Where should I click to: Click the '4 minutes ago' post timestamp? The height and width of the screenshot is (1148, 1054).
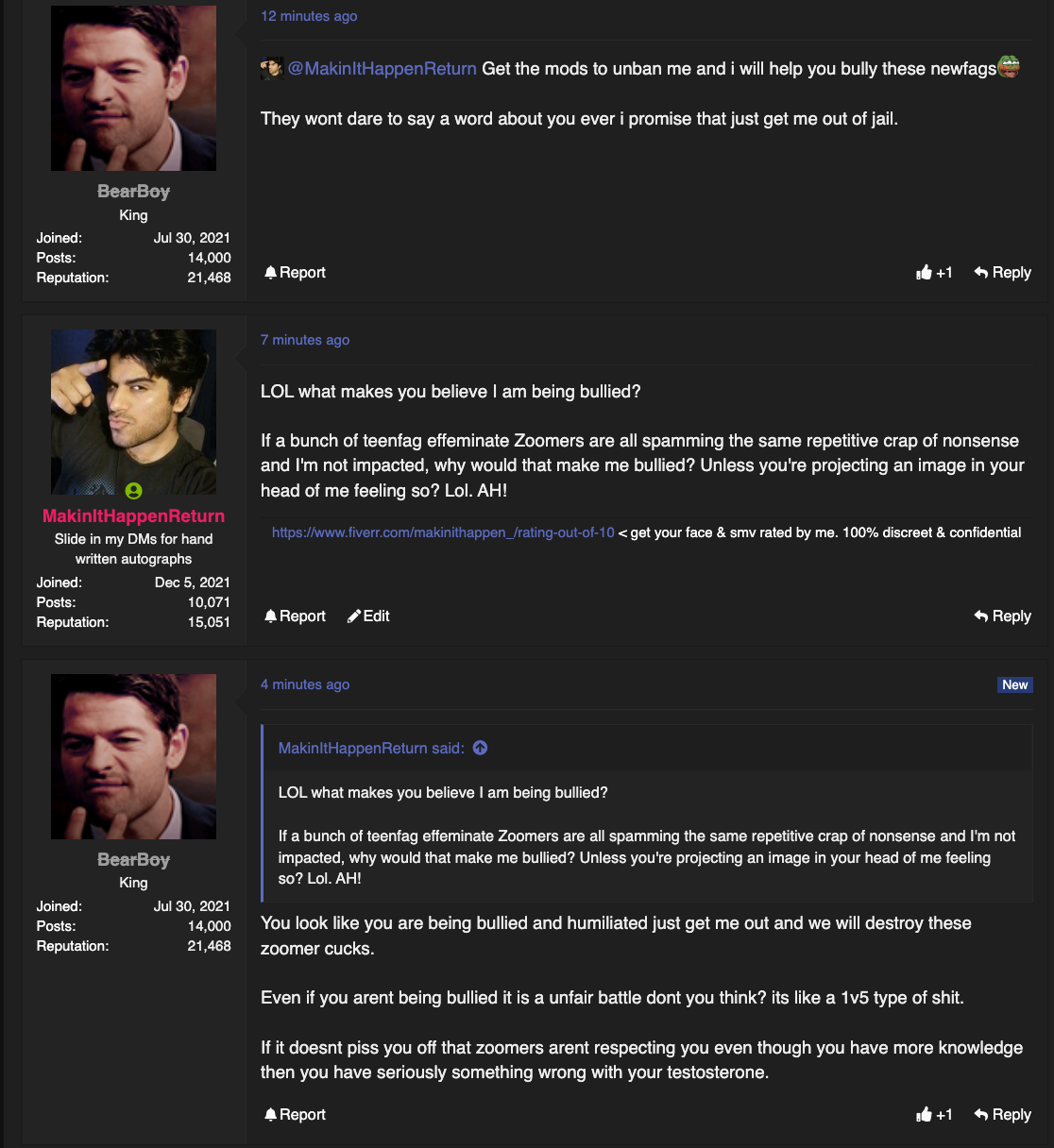tap(305, 684)
